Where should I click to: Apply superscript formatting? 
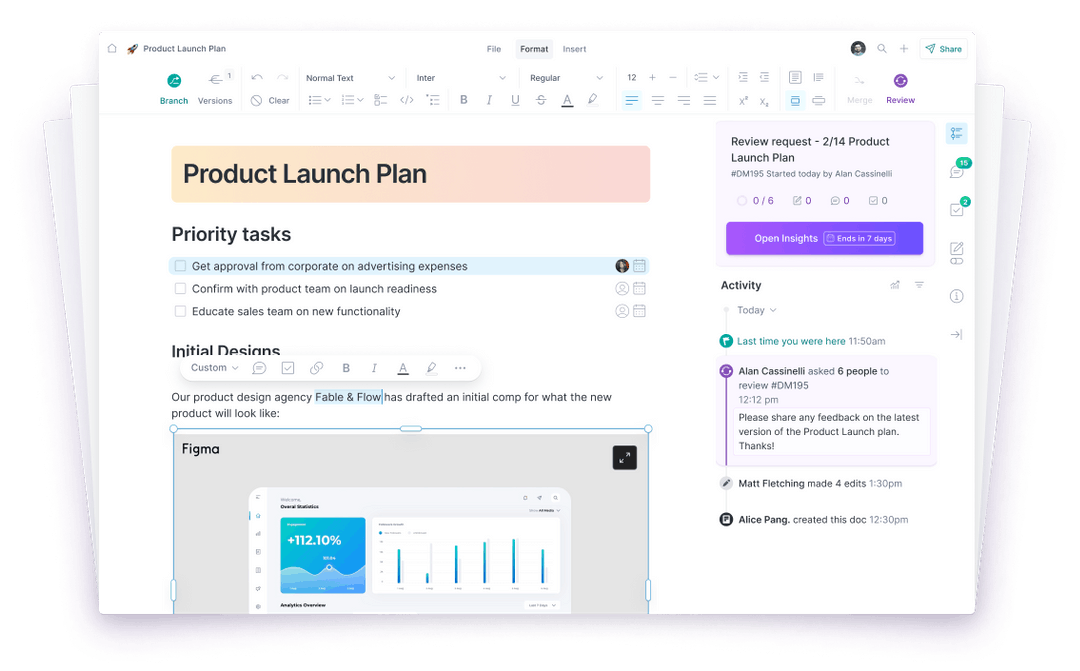743,101
